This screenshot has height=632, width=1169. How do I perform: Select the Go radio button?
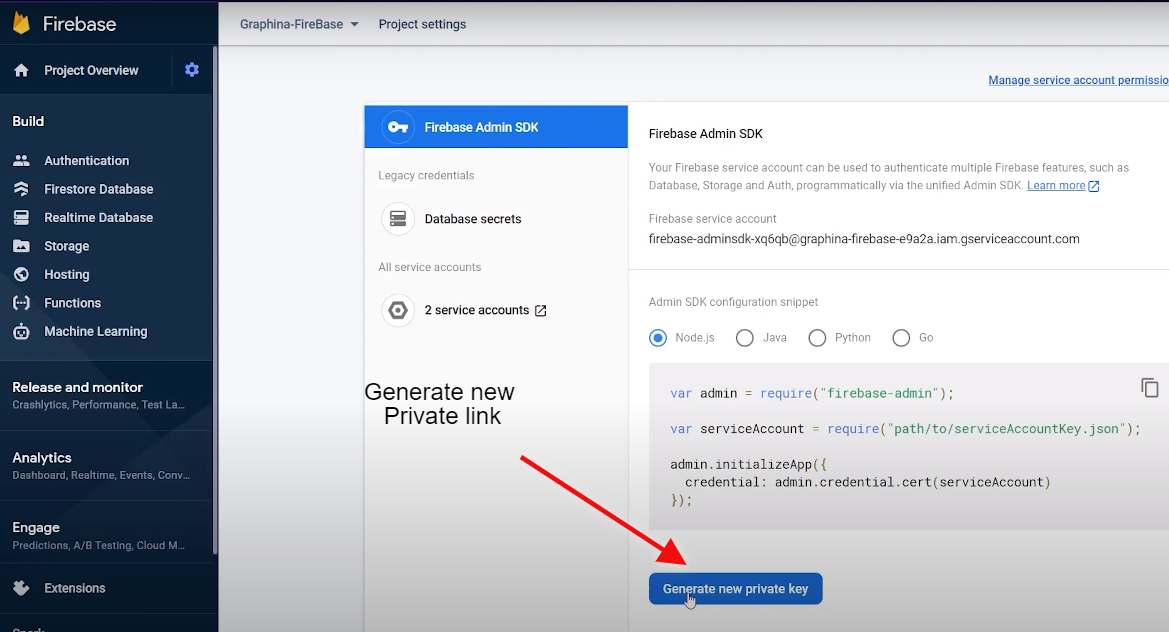[x=901, y=338]
